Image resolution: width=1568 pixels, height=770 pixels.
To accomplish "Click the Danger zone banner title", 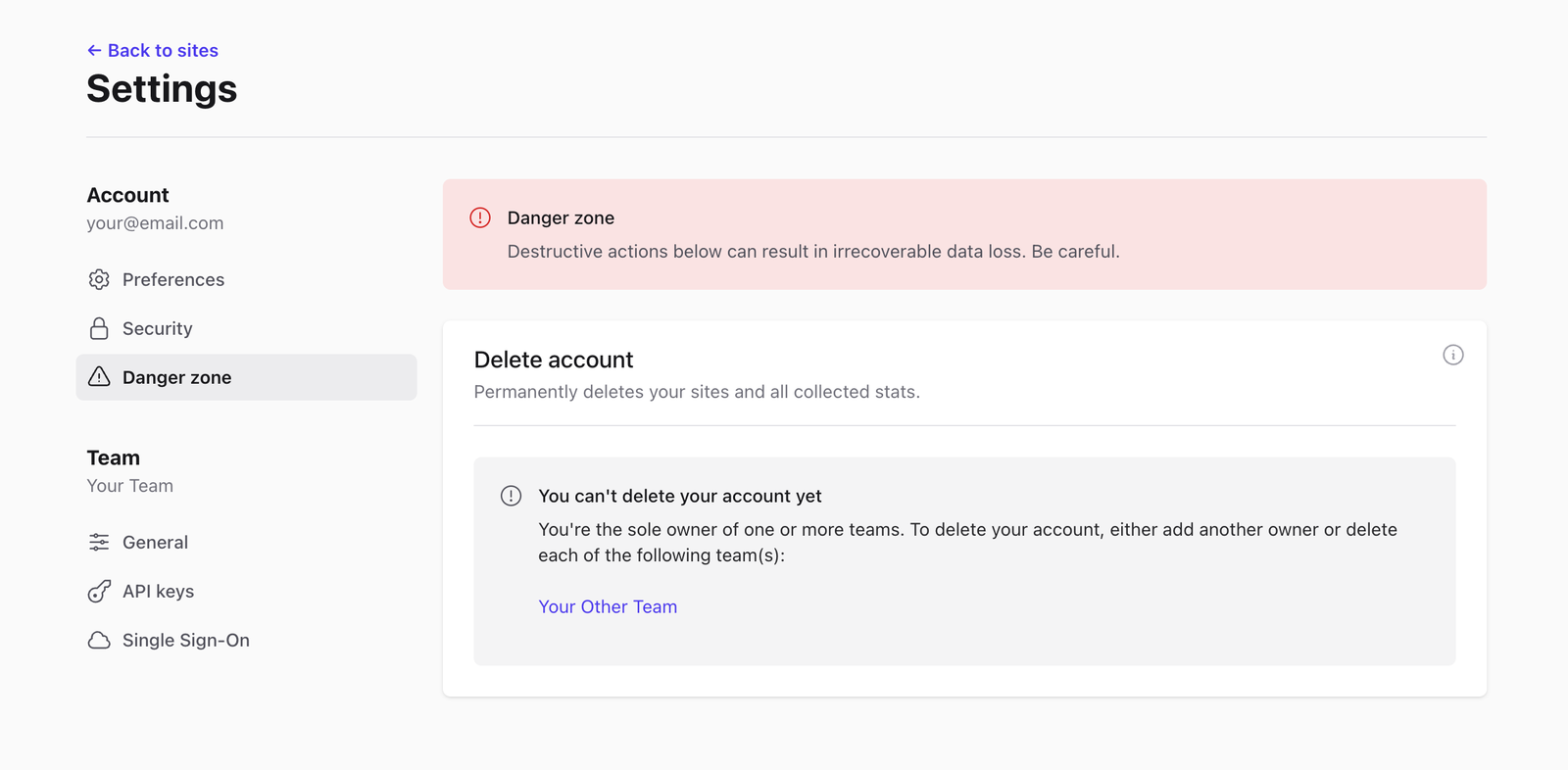I will 561,217.
